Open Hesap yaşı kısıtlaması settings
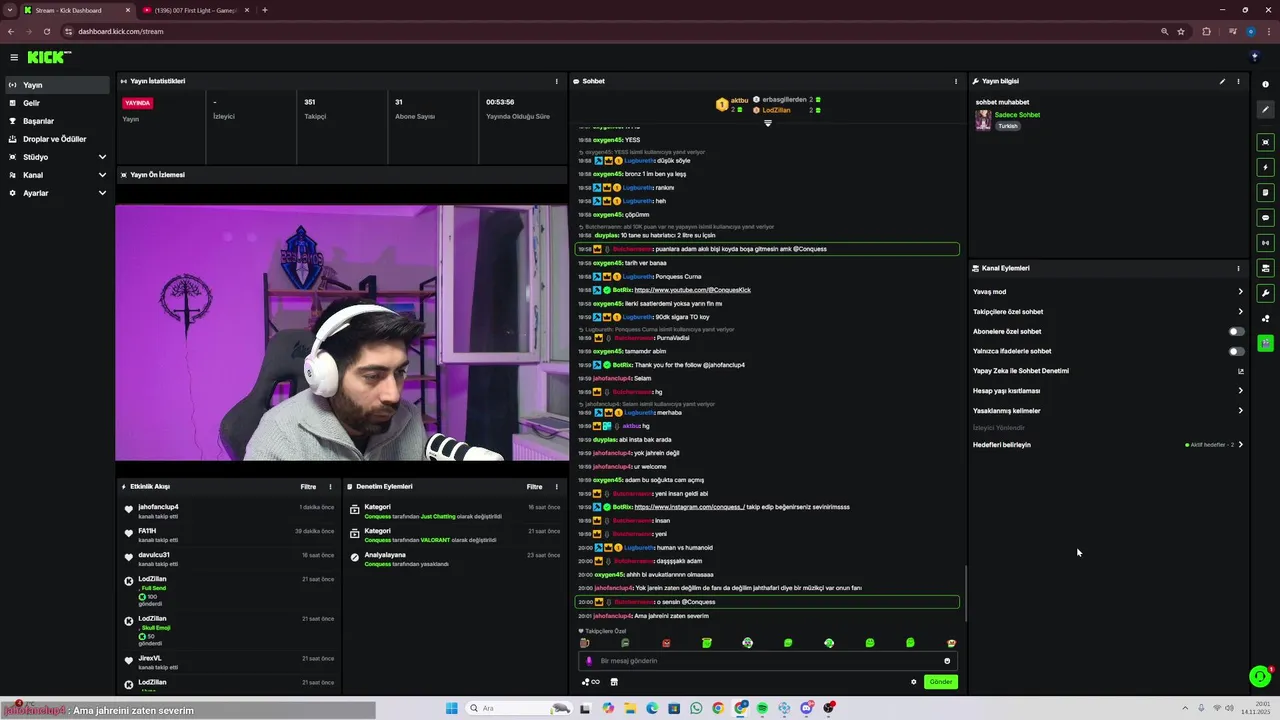The image size is (1280, 720). coord(1108,391)
